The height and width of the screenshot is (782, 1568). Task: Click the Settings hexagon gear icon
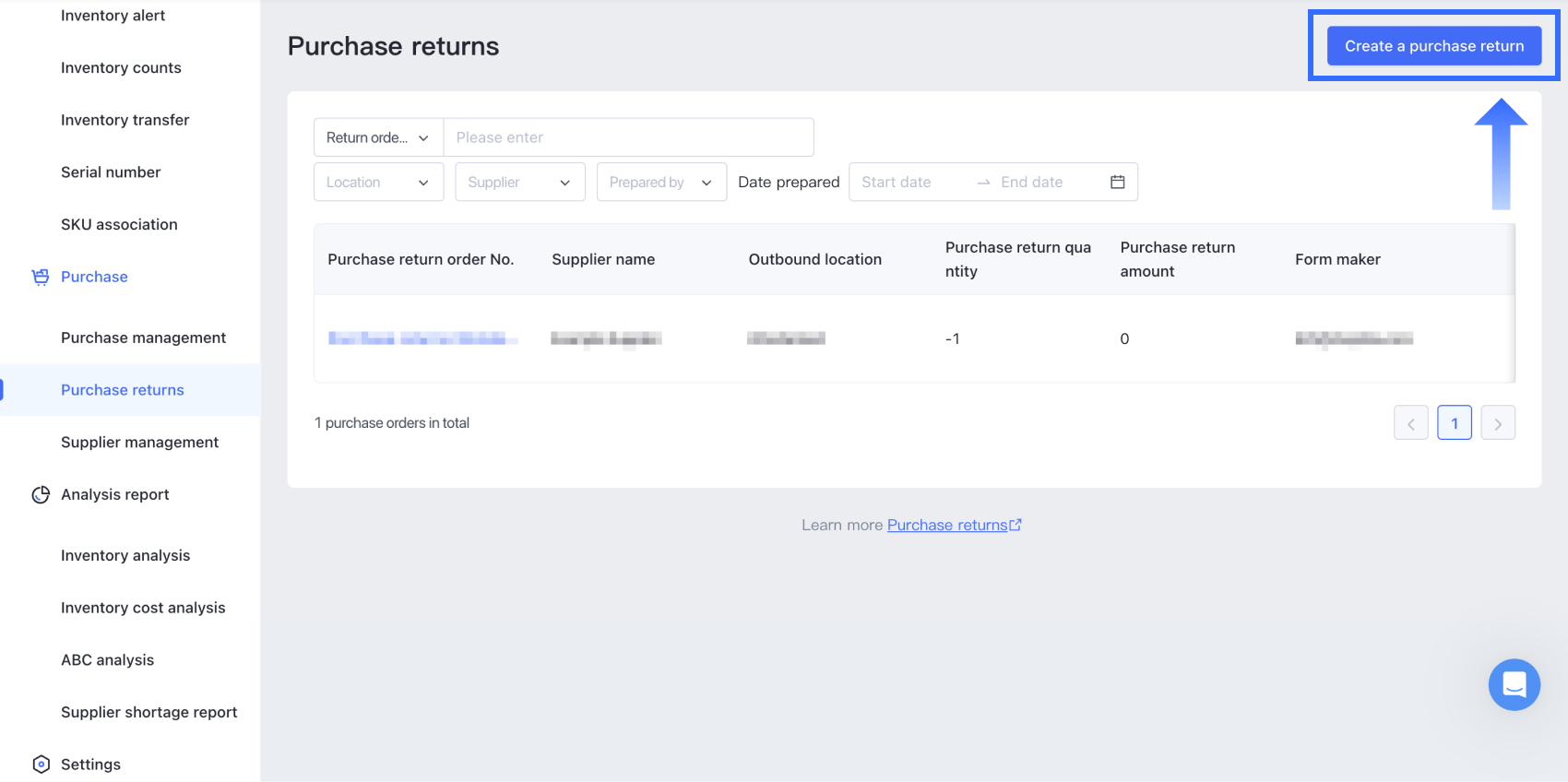tap(41, 764)
